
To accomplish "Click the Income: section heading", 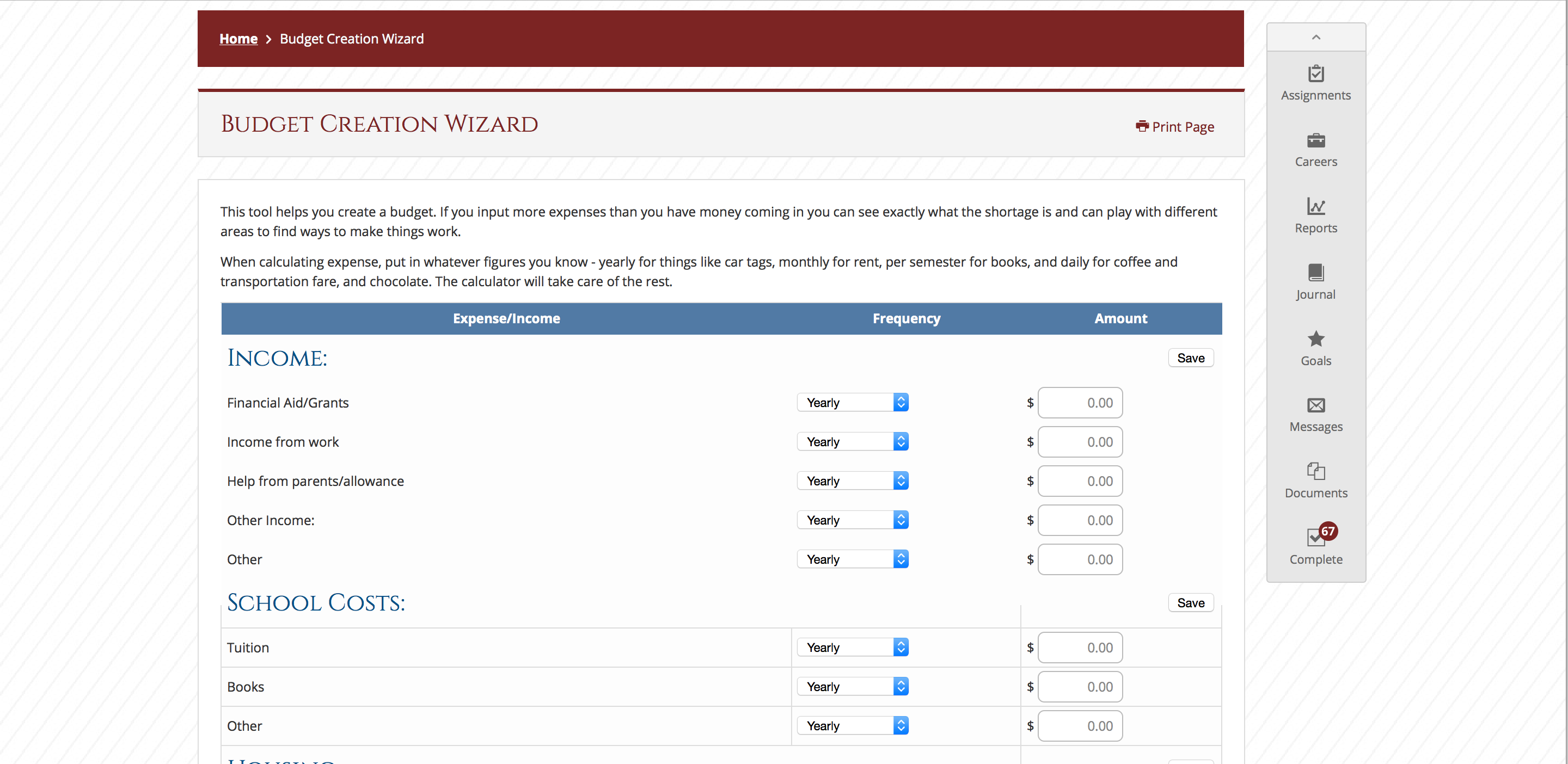I will tap(277, 358).
